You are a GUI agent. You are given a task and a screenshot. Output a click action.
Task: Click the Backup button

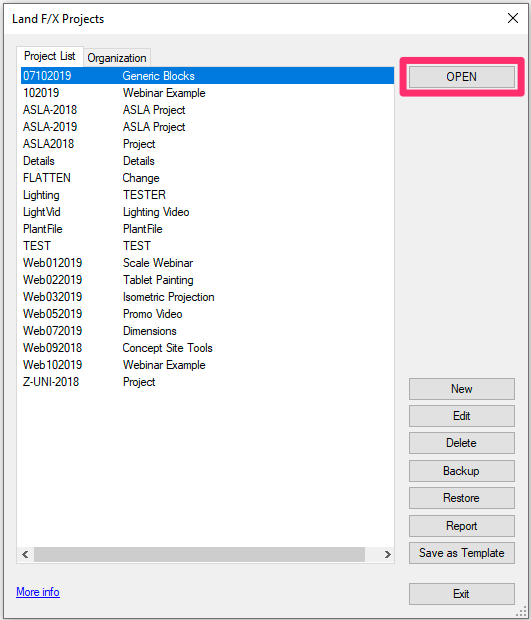point(461,471)
